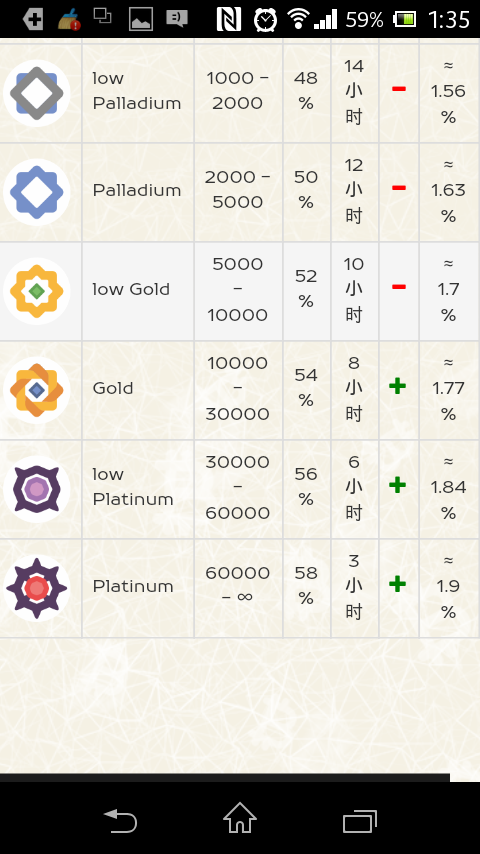The width and height of the screenshot is (480, 854).
Task: Tap the low Palladium rank badge icon
Action: pyautogui.click(x=37, y=93)
